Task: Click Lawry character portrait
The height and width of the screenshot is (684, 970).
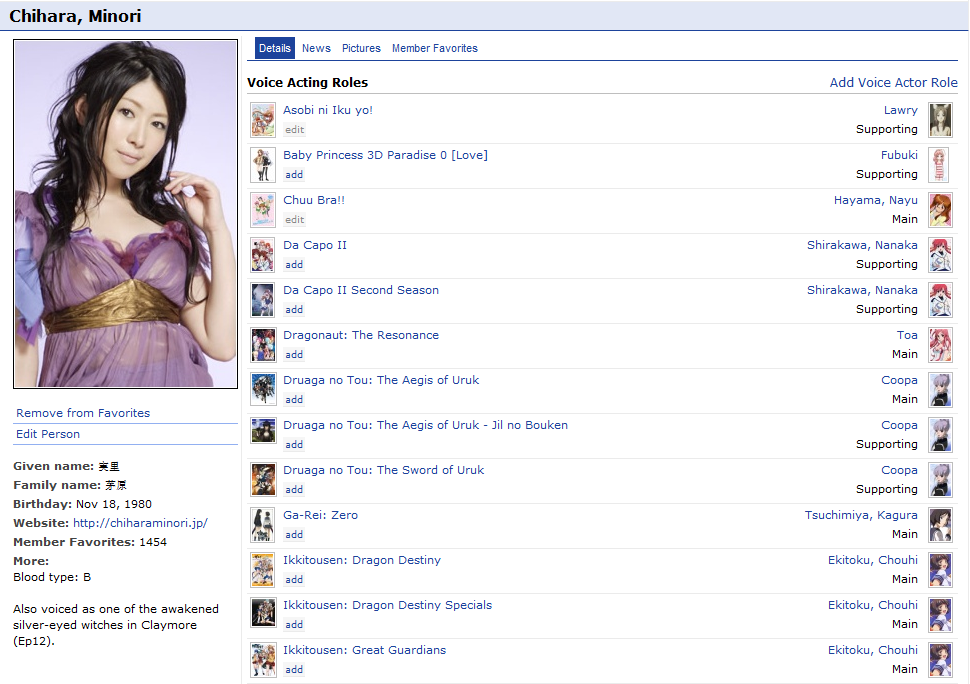Action: tap(940, 120)
